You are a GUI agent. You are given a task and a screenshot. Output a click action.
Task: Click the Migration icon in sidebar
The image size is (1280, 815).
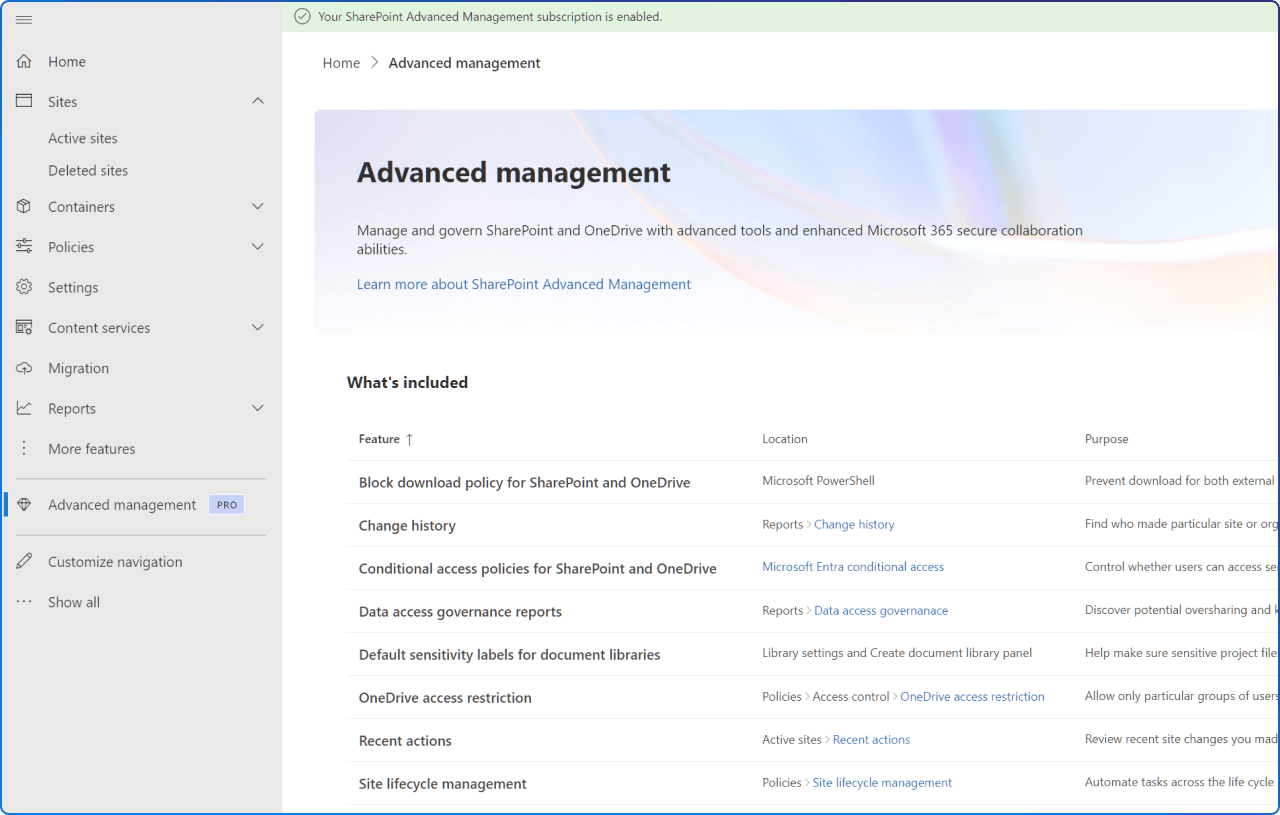coord(23,367)
